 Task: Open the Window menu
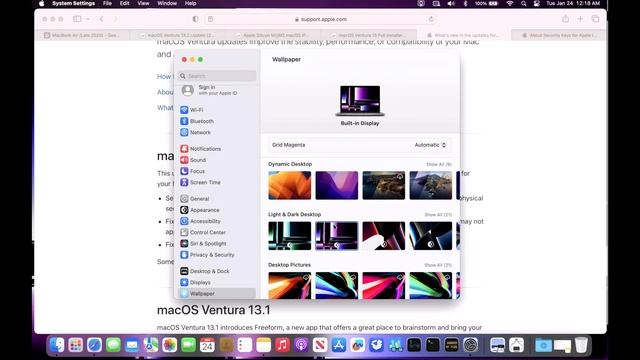(x=167, y=3)
